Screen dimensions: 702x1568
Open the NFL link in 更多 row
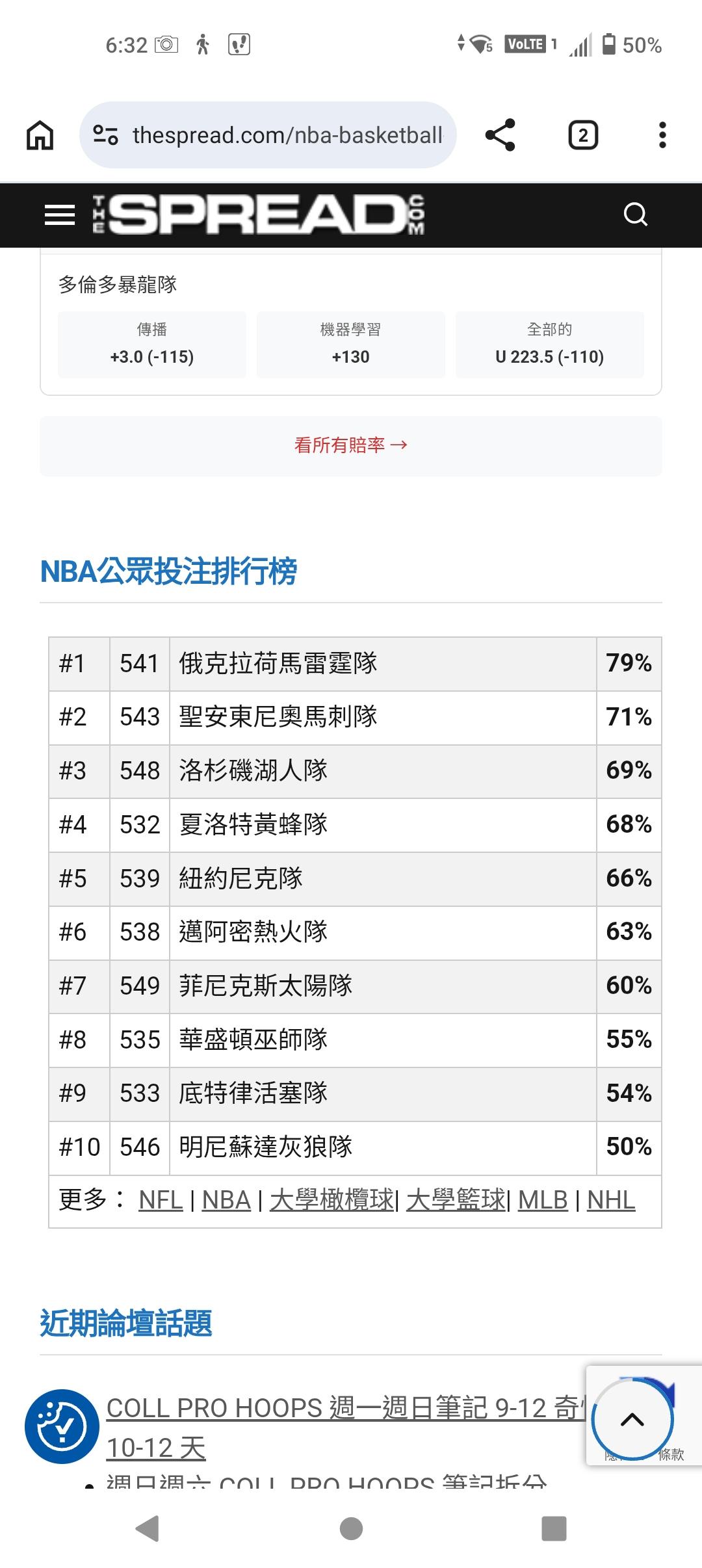[x=161, y=1200]
